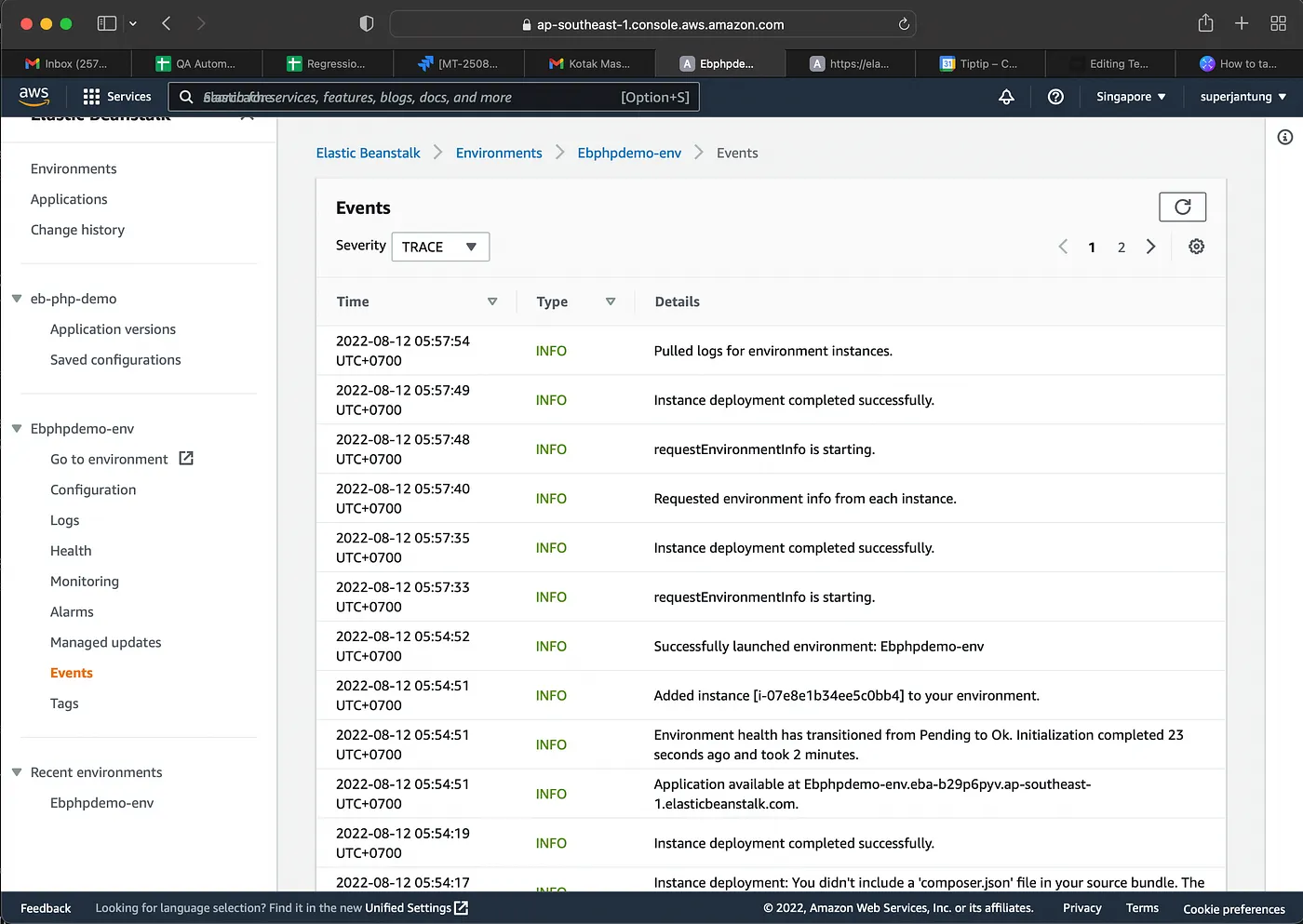Switch to the Editing Te... tab
Image resolution: width=1303 pixels, height=924 pixels.
[1110, 63]
